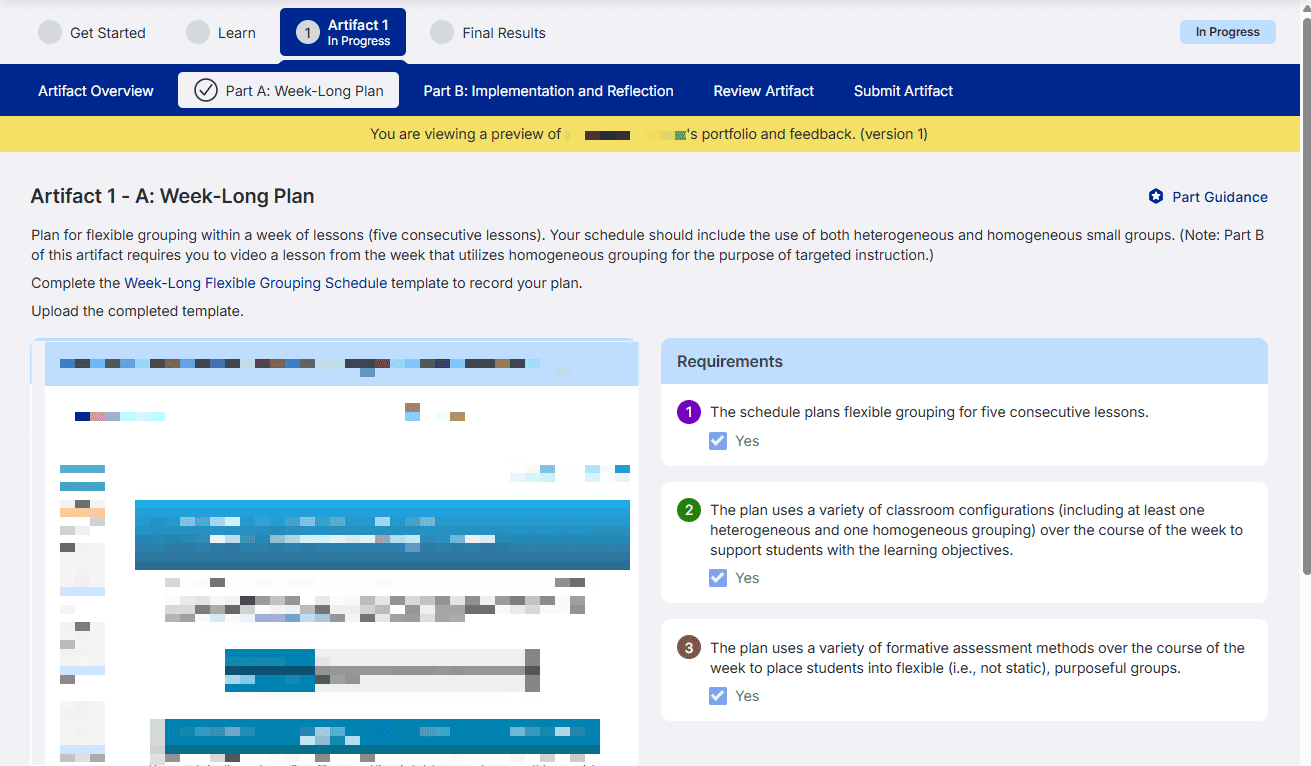Click the Final Results step circle
This screenshot has height=766, width=1311.
pos(442,33)
